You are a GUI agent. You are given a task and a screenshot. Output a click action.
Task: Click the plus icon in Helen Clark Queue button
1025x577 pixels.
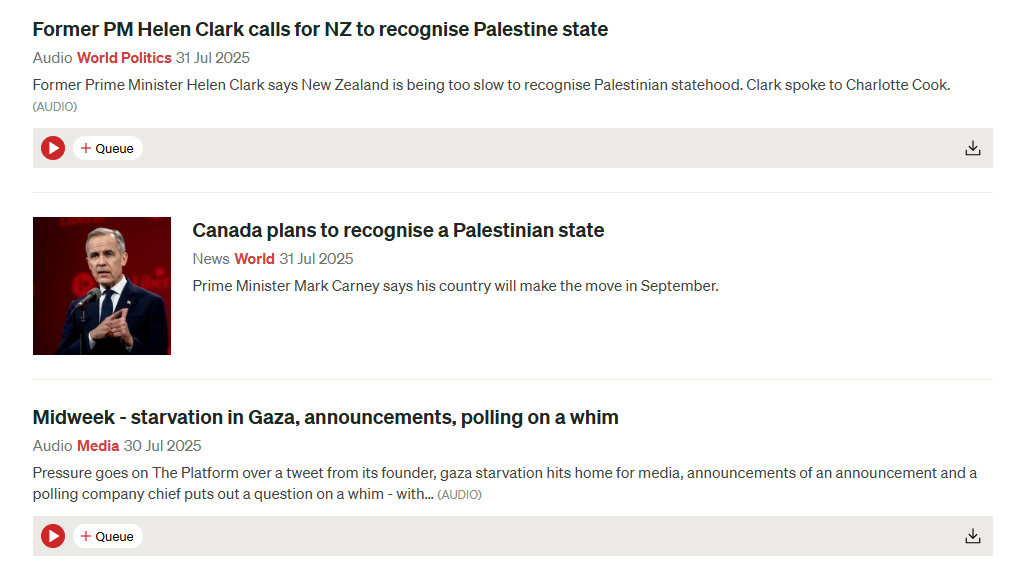(86, 148)
